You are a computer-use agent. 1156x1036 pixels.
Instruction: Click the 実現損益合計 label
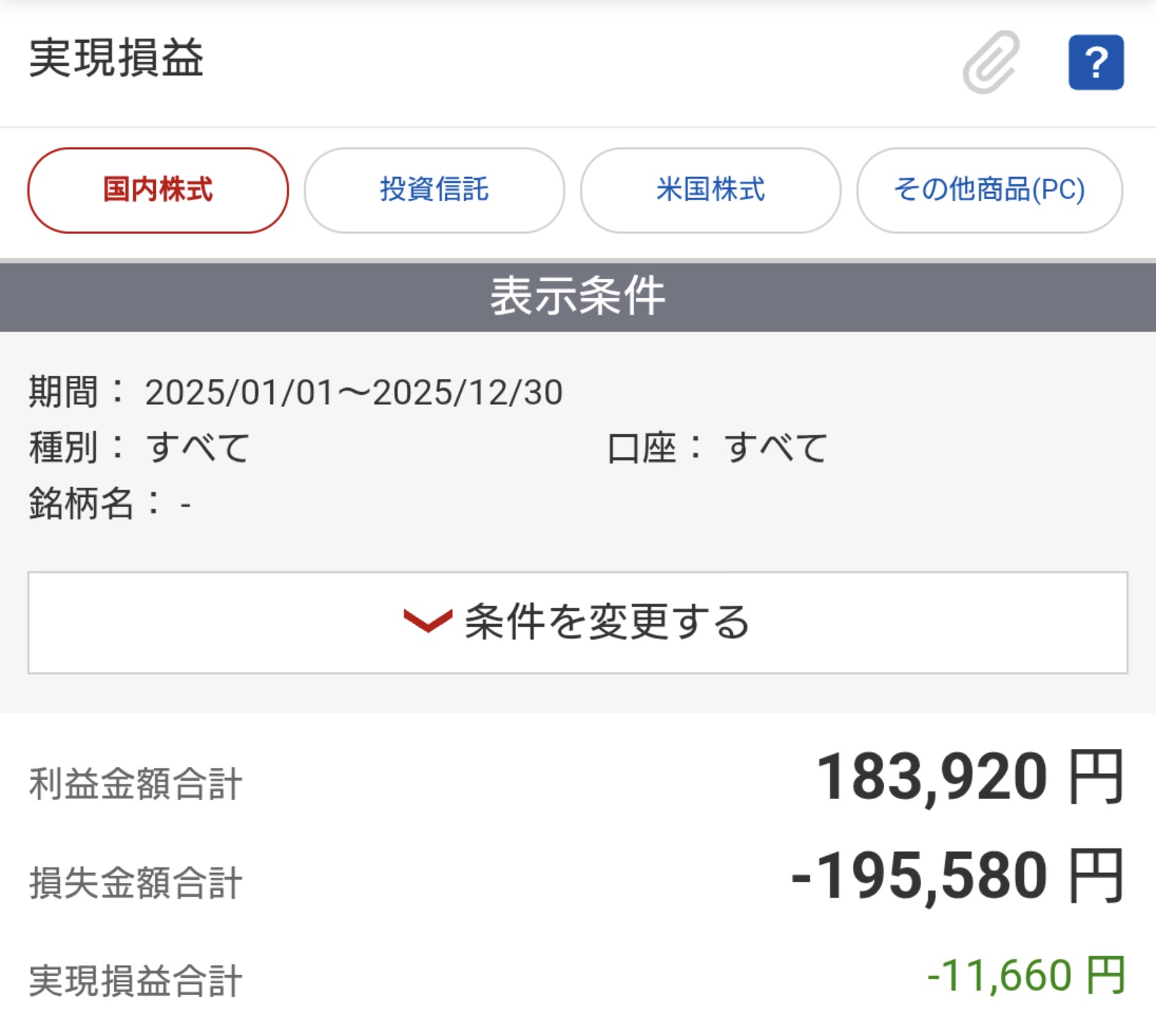click(x=134, y=979)
